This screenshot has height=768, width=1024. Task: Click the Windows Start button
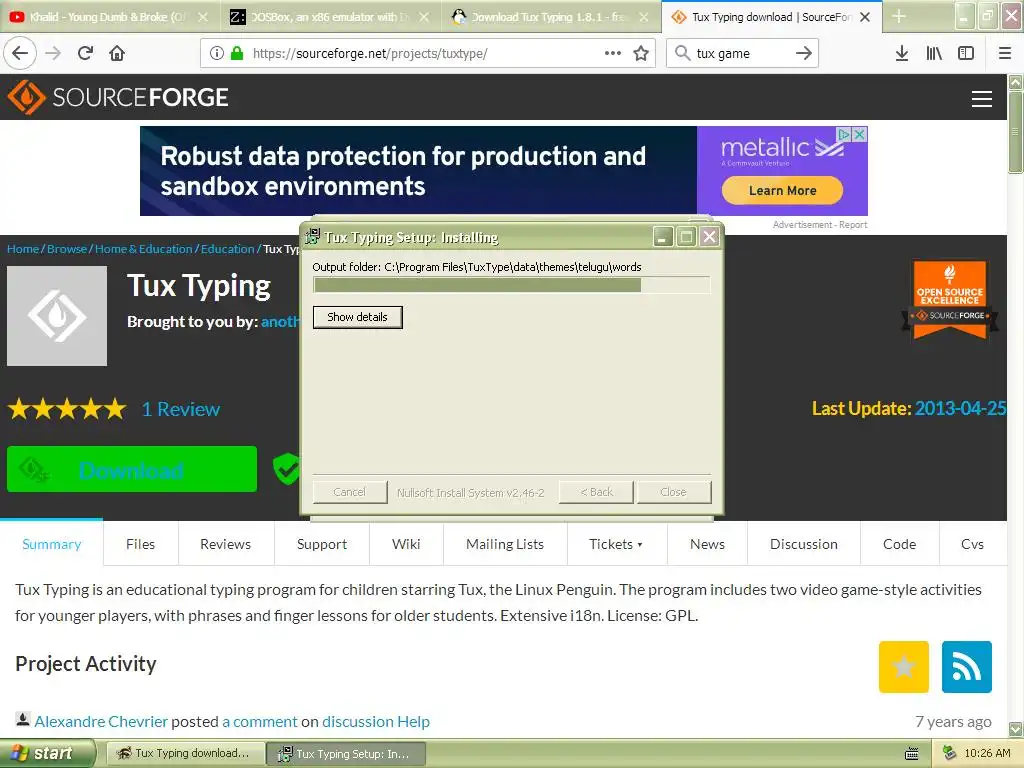[47, 754]
